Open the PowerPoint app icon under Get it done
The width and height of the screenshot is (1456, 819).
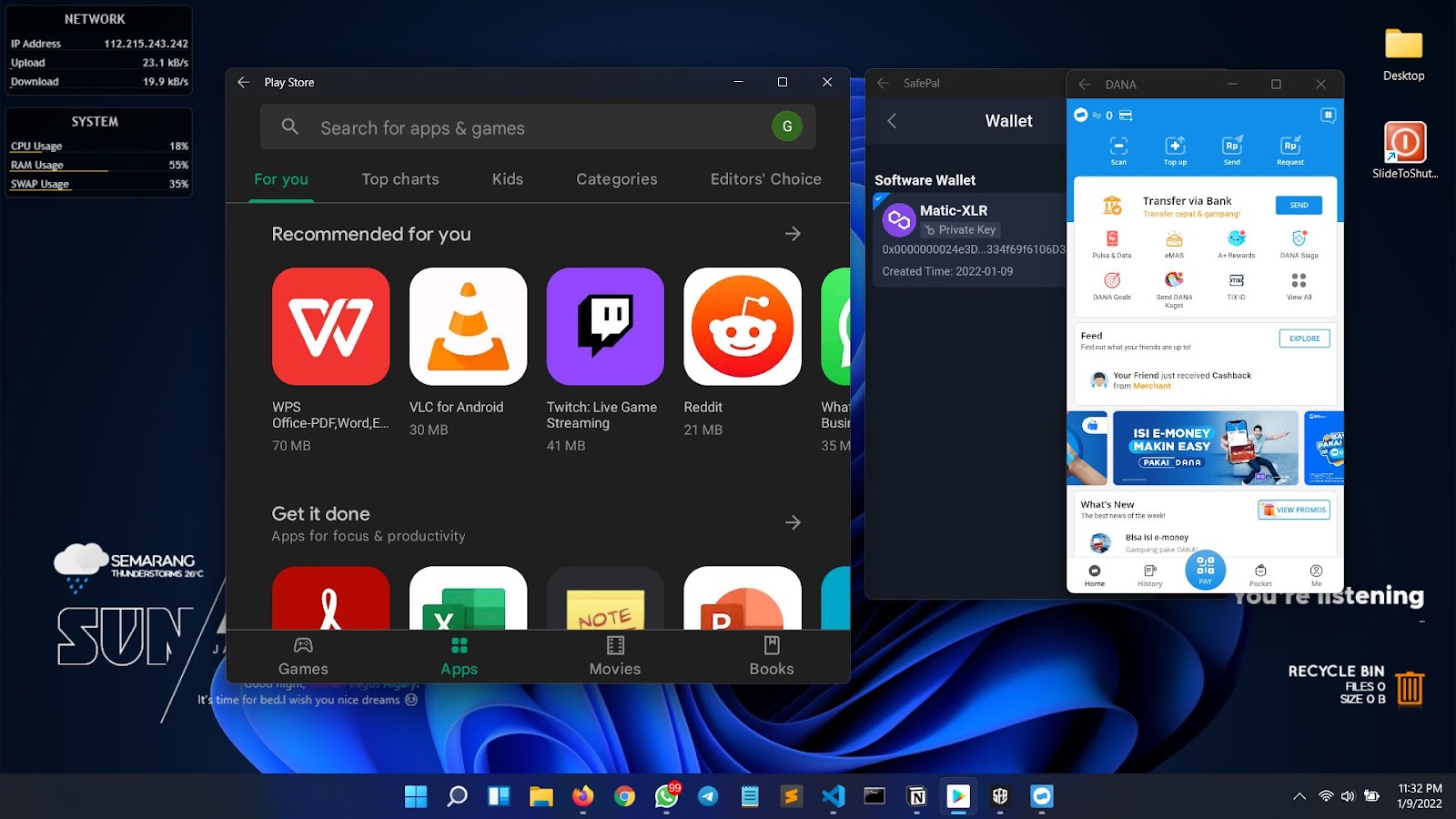743,598
